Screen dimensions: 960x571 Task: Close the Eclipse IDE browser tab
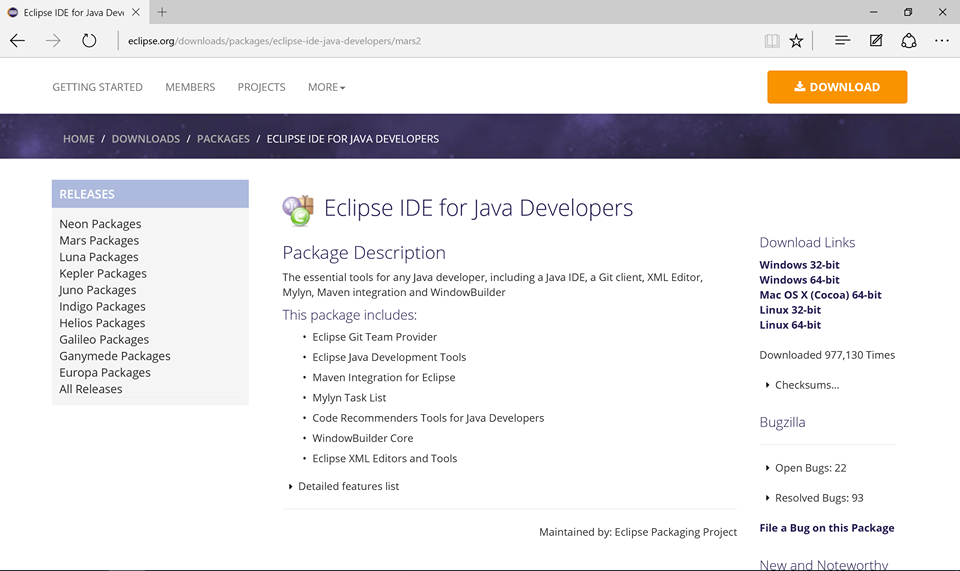[x=136, y=12]
